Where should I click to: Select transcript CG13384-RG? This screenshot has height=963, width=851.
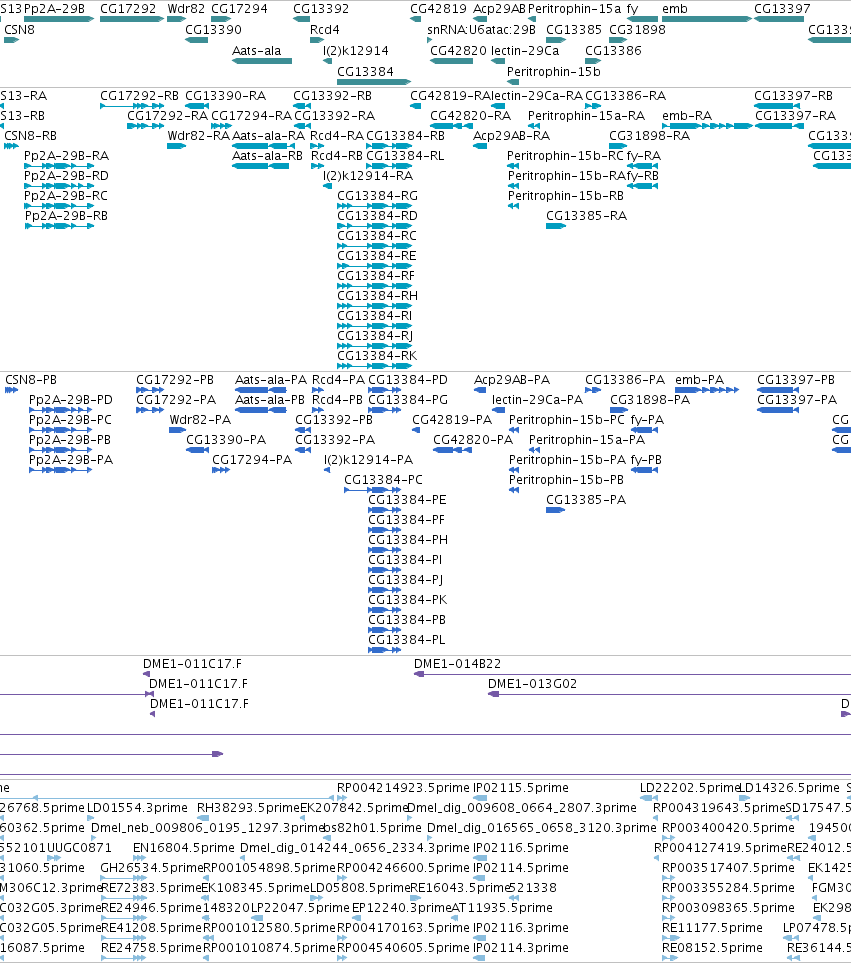pos(377,196)
